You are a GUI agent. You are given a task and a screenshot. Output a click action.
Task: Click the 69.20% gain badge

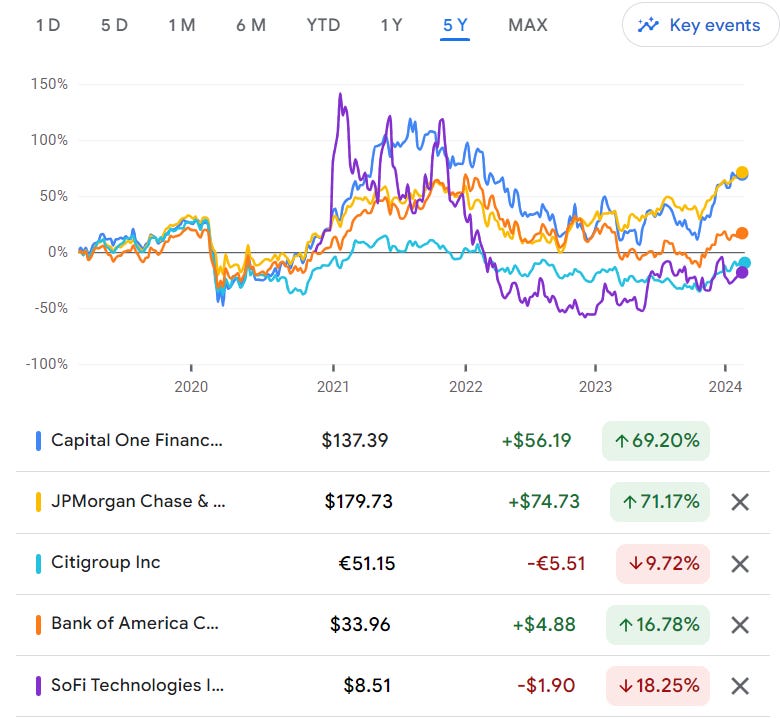[x=656, y=441]
